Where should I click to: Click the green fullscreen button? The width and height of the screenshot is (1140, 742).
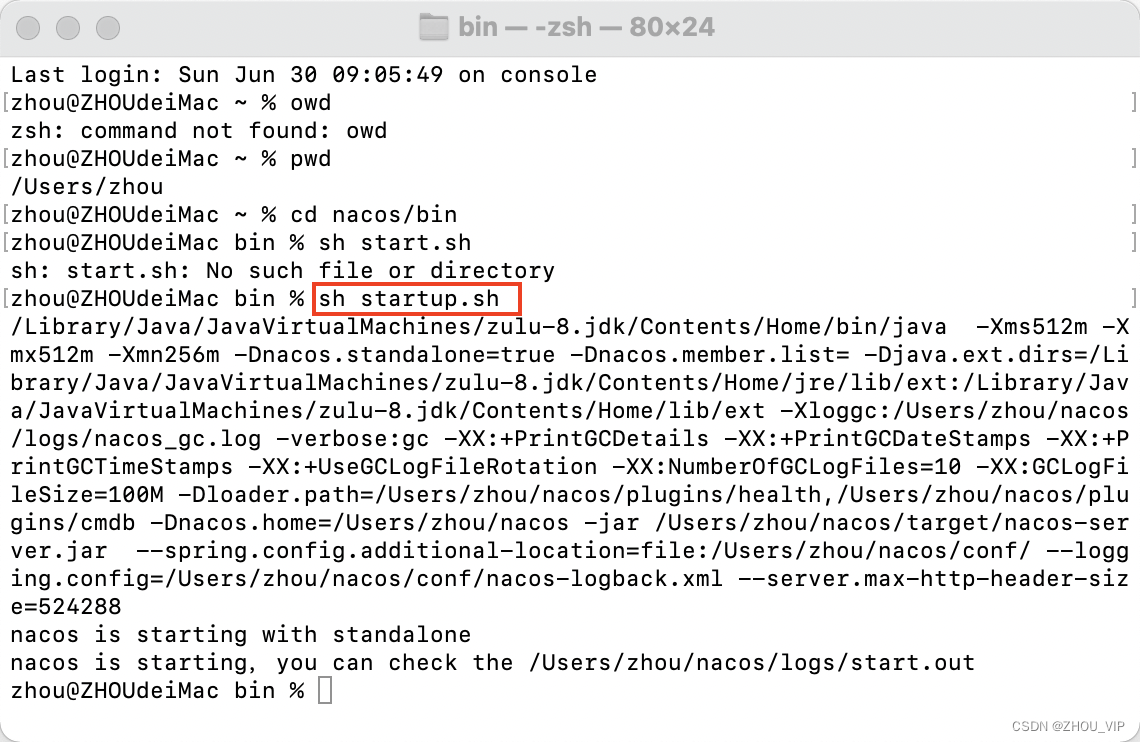[107, 28]
